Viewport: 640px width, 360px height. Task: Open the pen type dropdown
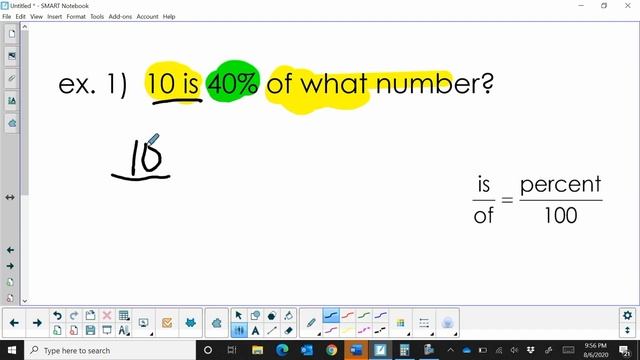tap(311, 323)
